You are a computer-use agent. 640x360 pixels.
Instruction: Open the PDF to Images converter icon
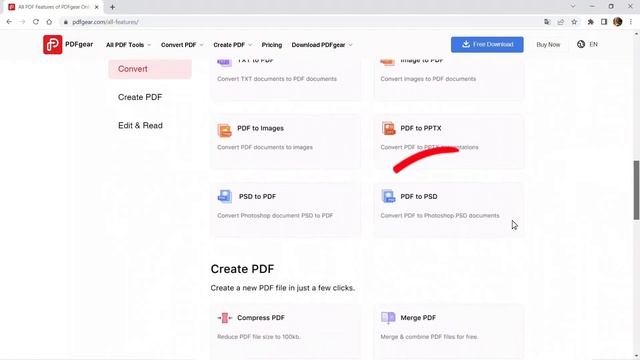[x=224, y=130]
